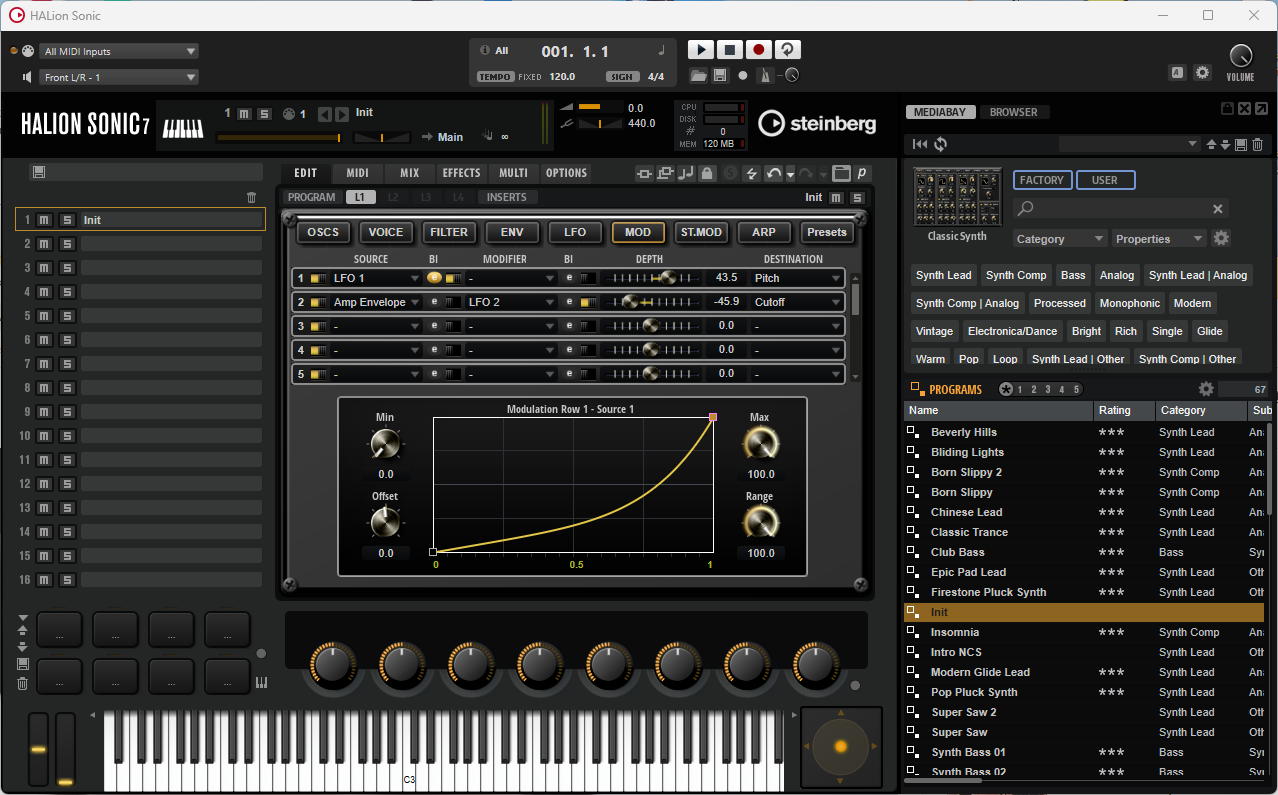
Task: Select the Insomnia program in the results list
Action: point(1084,632)
